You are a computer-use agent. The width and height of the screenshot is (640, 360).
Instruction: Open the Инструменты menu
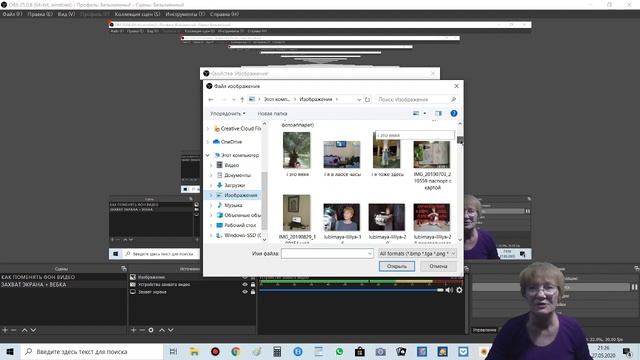[185, 14]
